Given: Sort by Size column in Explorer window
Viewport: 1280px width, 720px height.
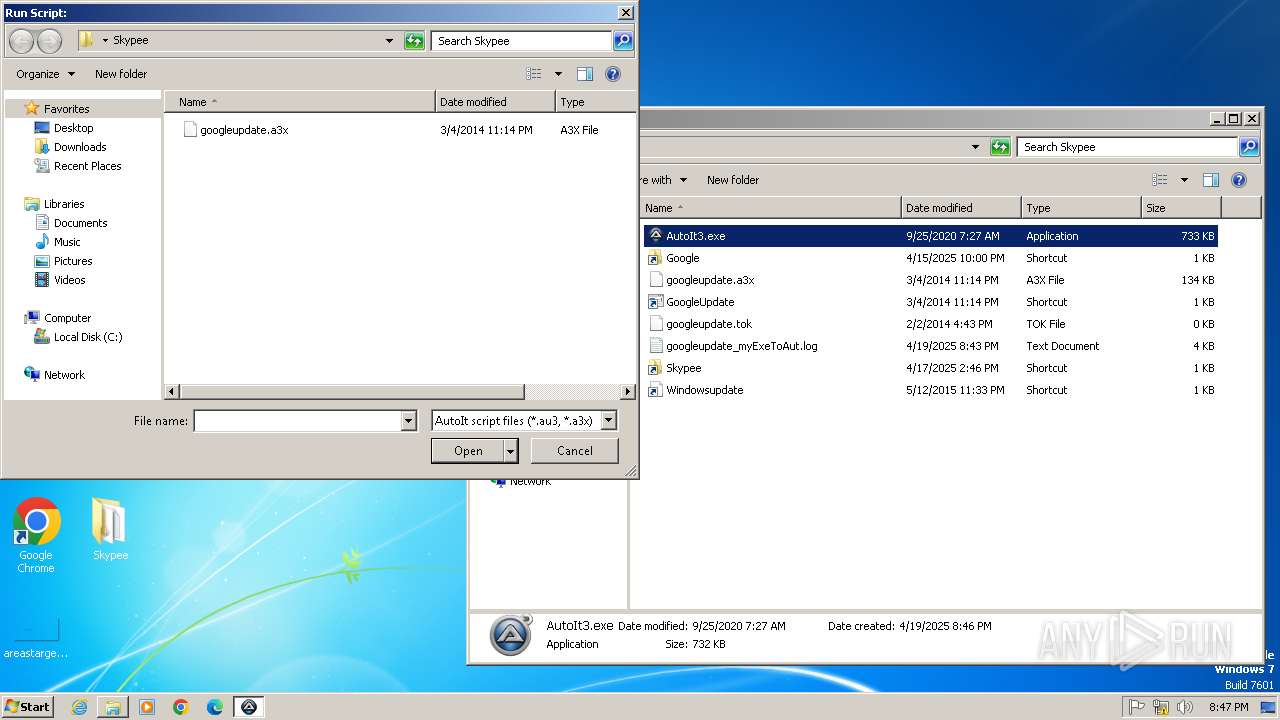Looking at the screenshot, I should pyautogui.click(x=1181, y=208).
